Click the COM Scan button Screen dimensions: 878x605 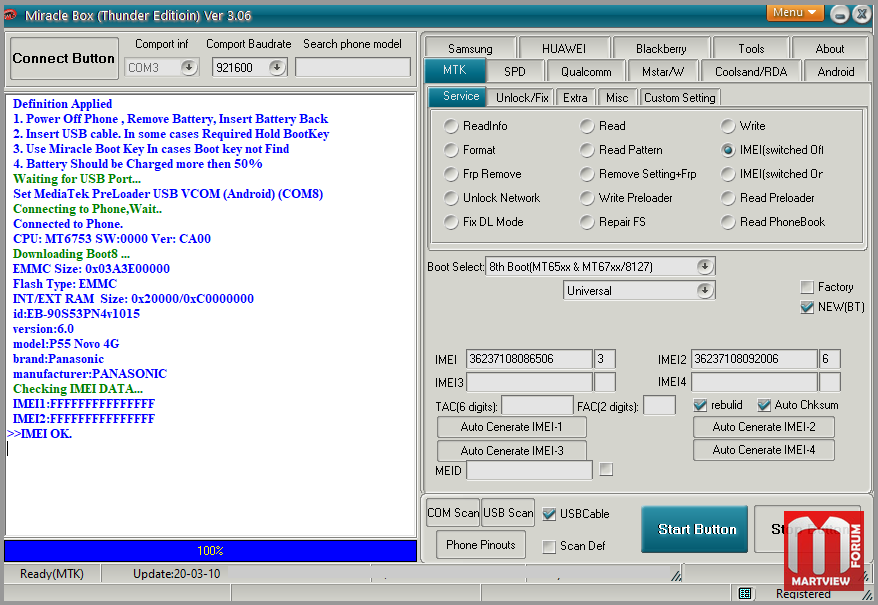tap(453, 513)
